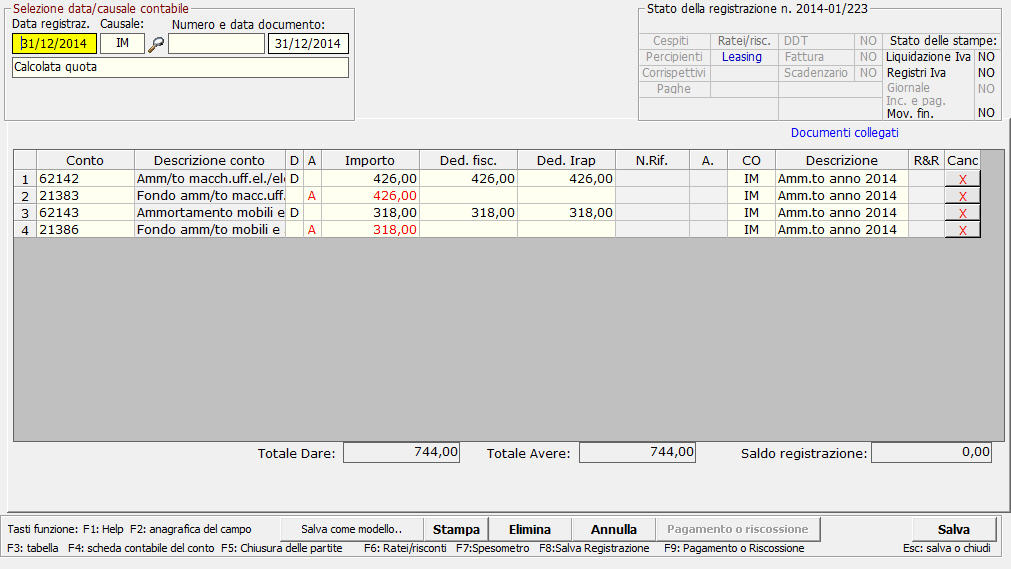Click the Stampa button
The image size is (1011, 569).
tap(456, 529)
